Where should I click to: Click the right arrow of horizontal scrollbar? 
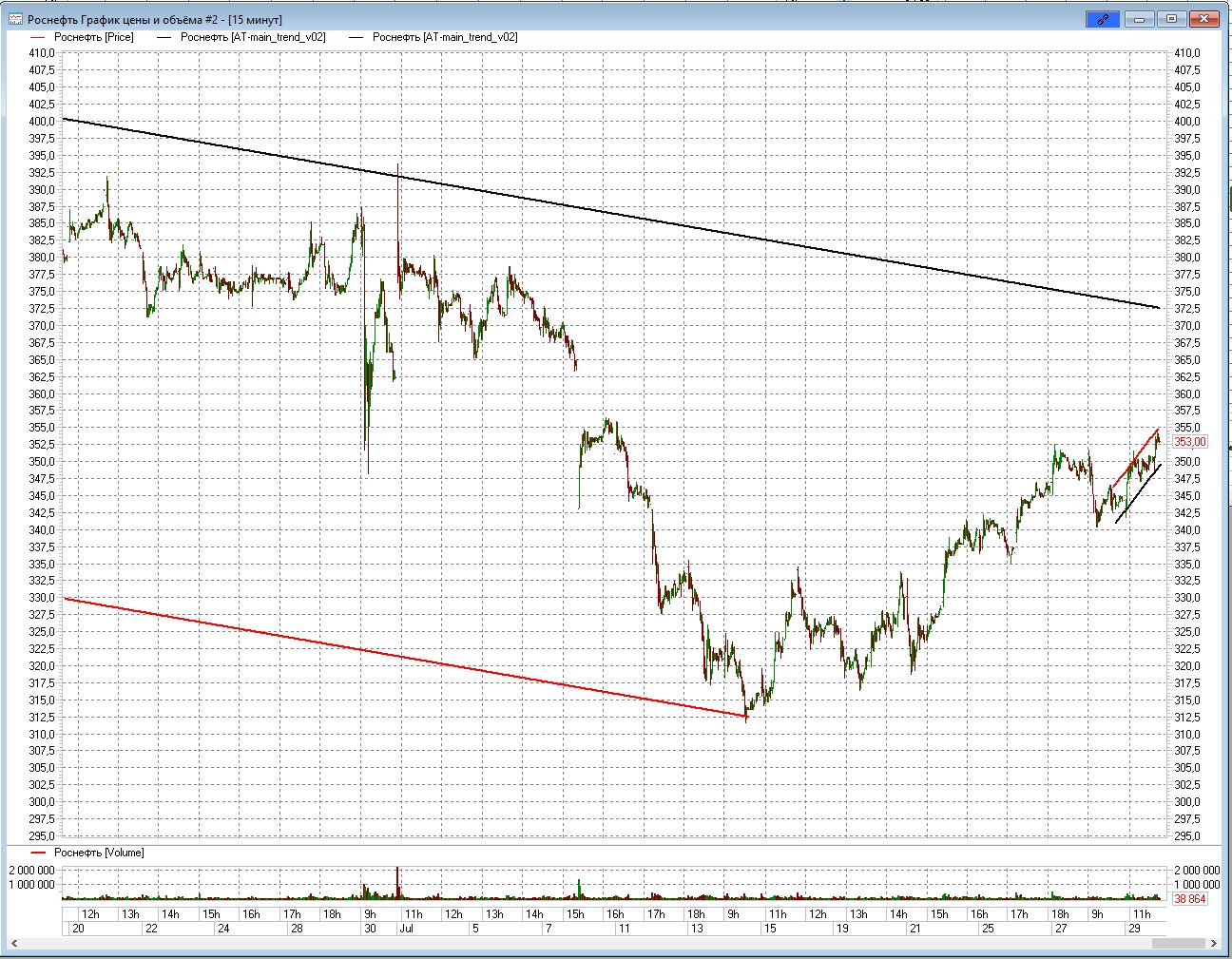coord(1215,943)
